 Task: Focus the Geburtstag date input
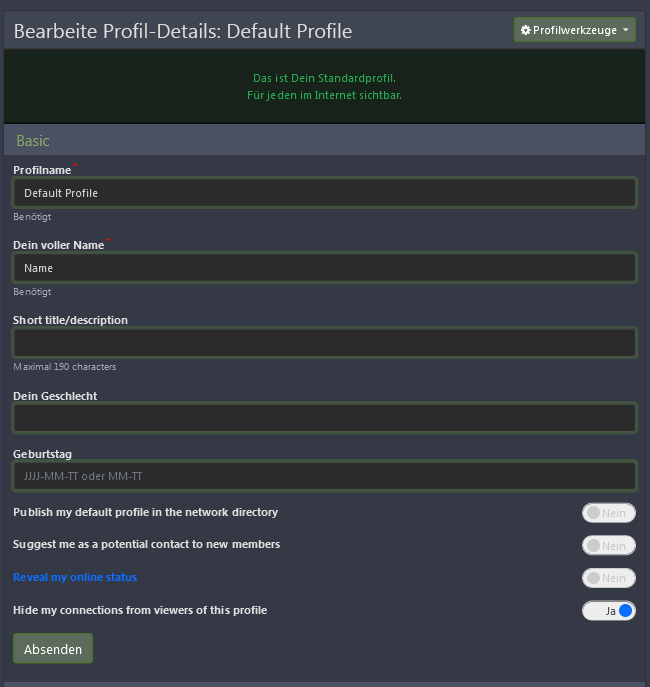pos(324,476)
